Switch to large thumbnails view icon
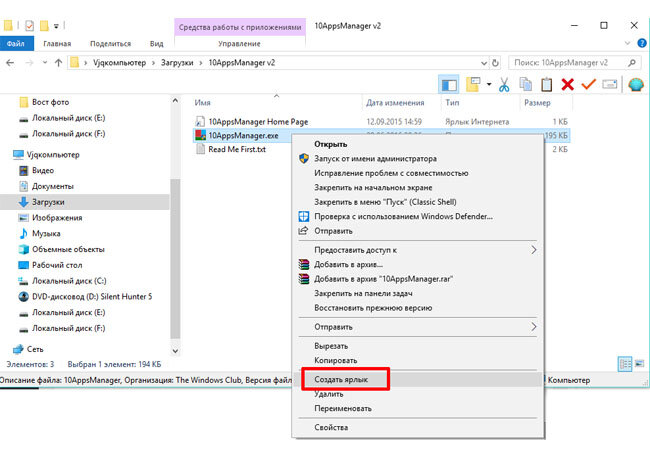This screenshot has height=454, width=650. pyautogui.click(x=640, y=364)
